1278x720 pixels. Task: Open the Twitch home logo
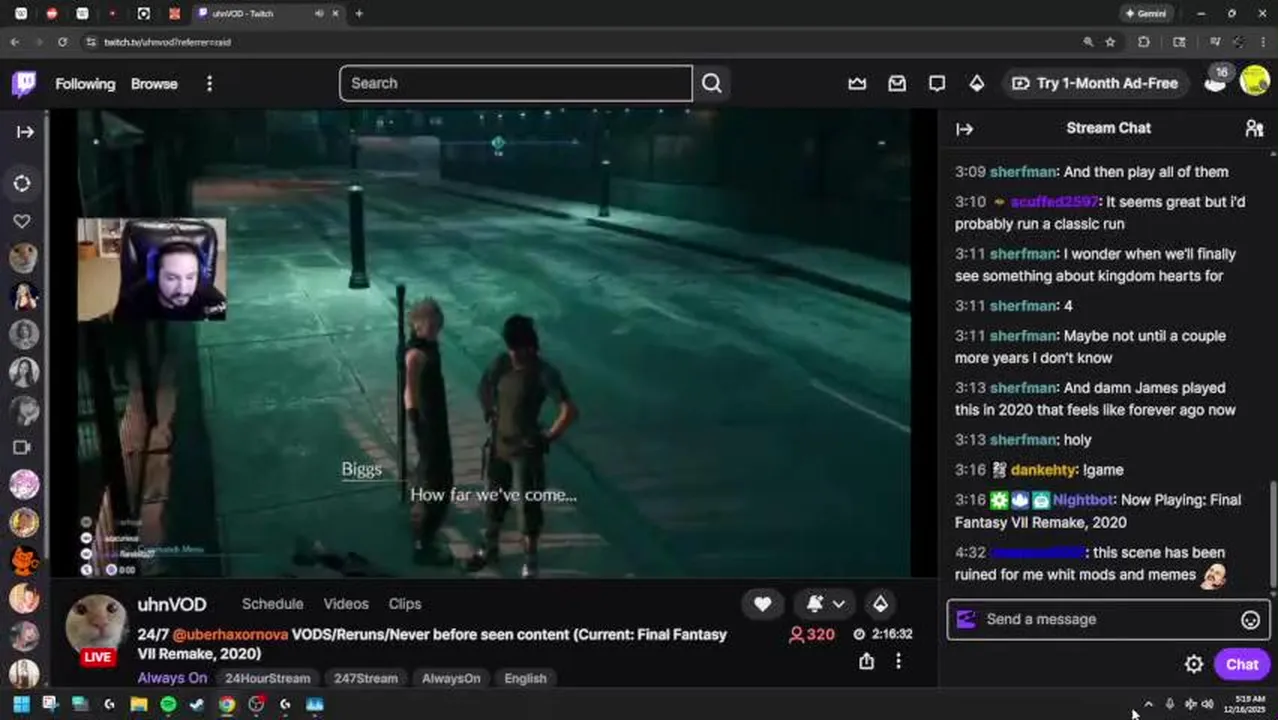[24, 83]
